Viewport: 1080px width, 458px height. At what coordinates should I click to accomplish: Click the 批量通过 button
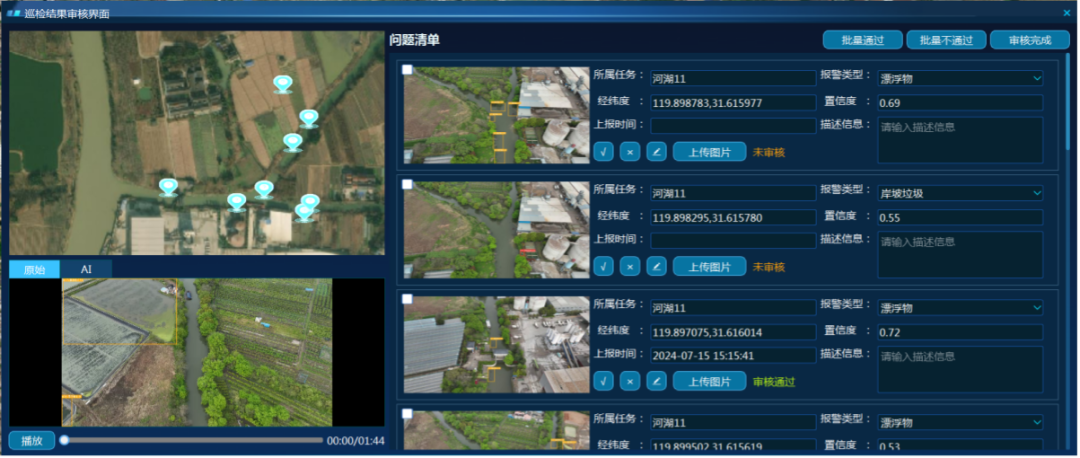[x=862, y=40]
